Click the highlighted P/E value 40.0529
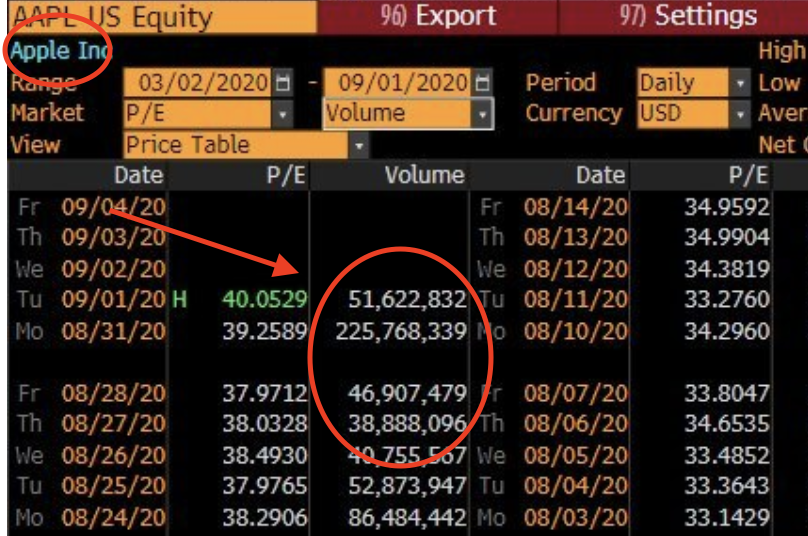This screenshot has width=808, height=536. pyautogui.click(x=265, y=299)
